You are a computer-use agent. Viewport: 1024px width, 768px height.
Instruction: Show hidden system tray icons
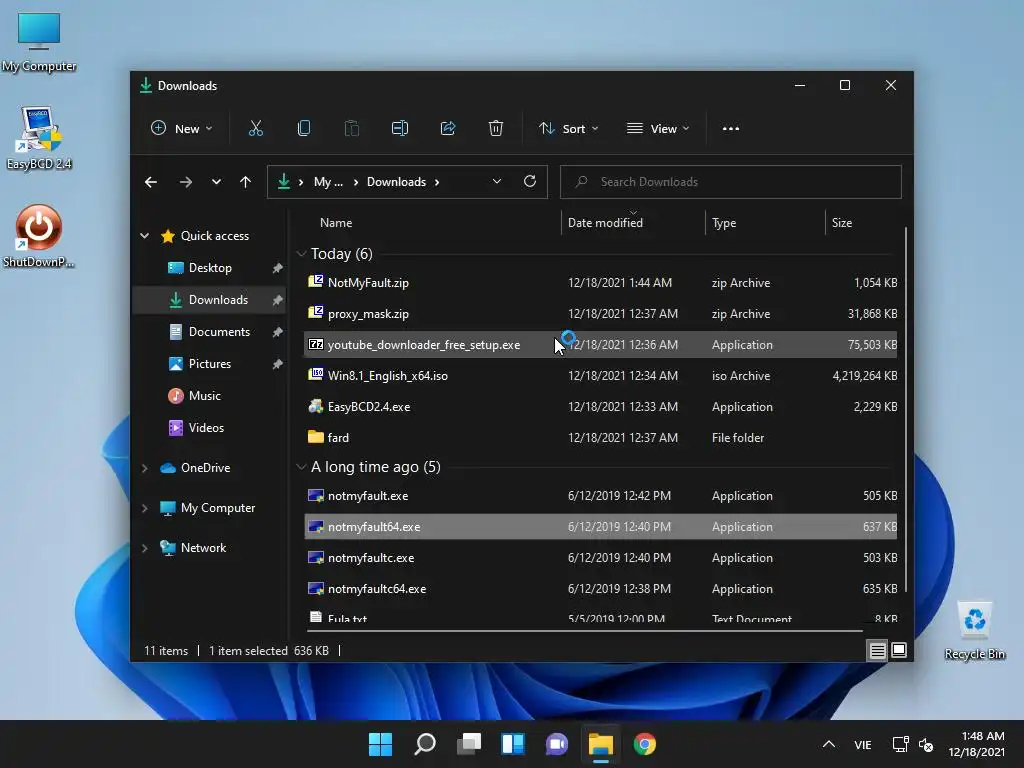pyautogui.click(x=829, y=744)
